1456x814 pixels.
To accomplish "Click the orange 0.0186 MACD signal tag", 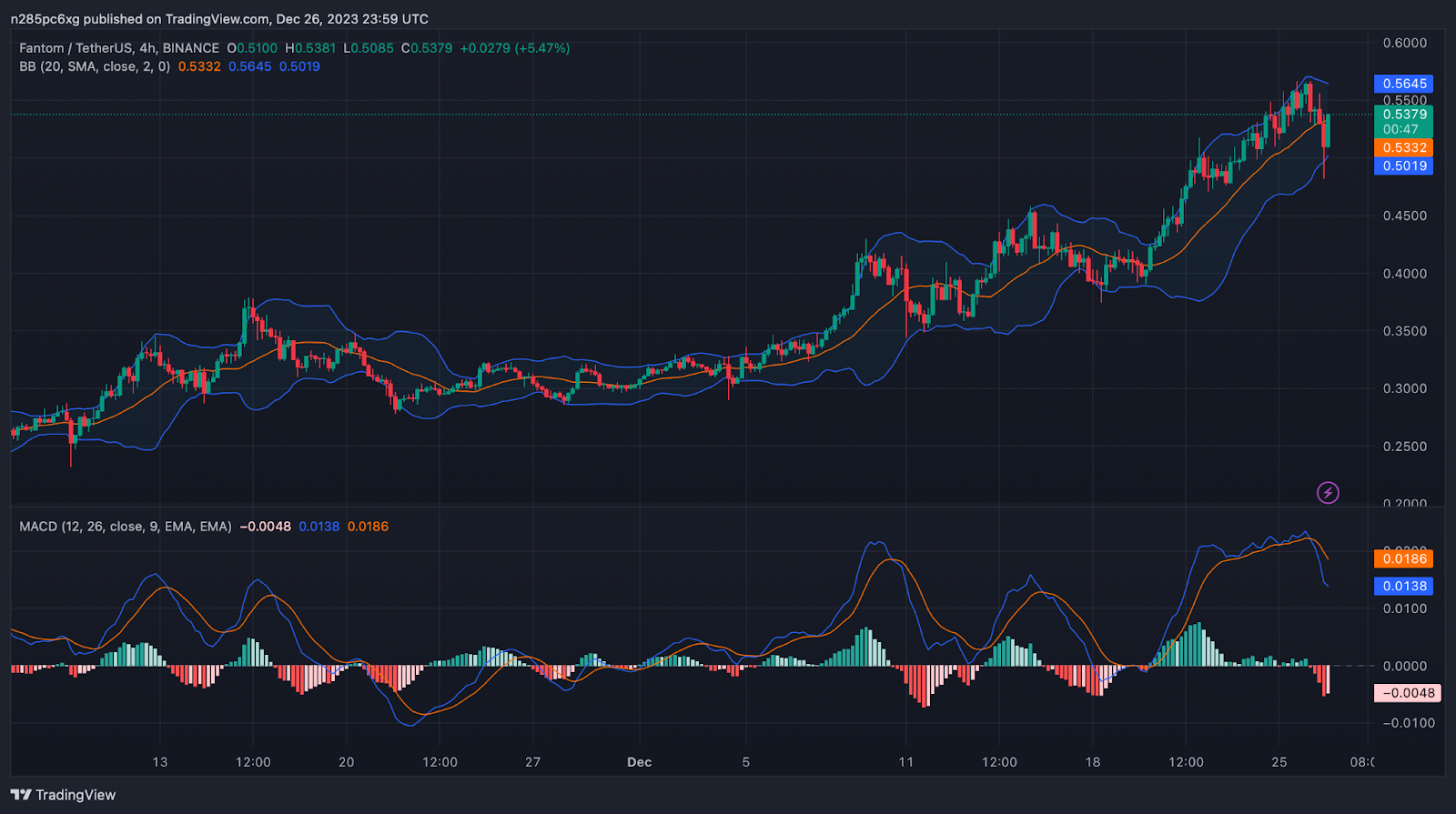I will tap(1403, 558).
